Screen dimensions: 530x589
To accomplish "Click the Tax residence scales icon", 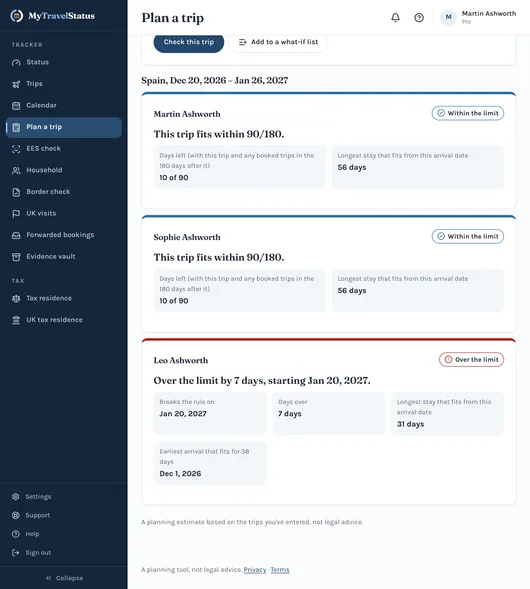I will point(16,298).
